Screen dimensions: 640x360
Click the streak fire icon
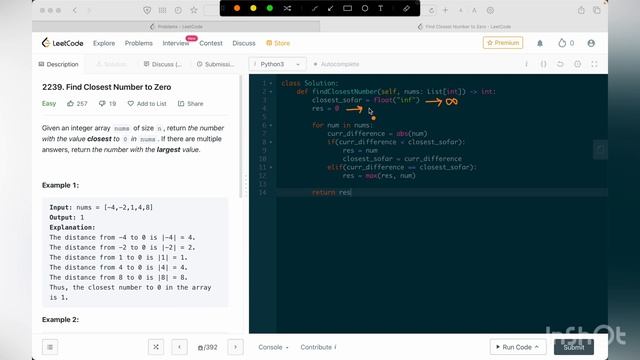point(562,43)
